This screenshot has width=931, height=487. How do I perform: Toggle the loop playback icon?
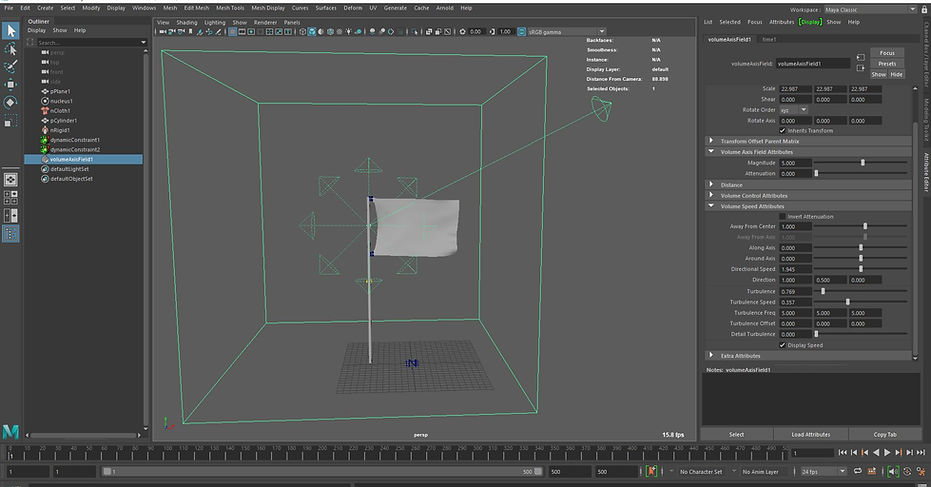coord(857,471)
